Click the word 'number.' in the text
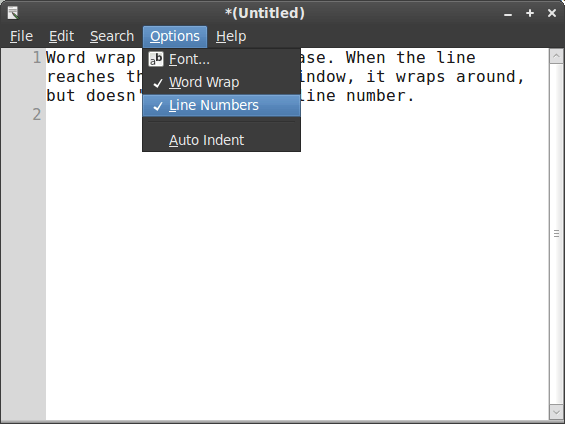 tap(380, 96)
